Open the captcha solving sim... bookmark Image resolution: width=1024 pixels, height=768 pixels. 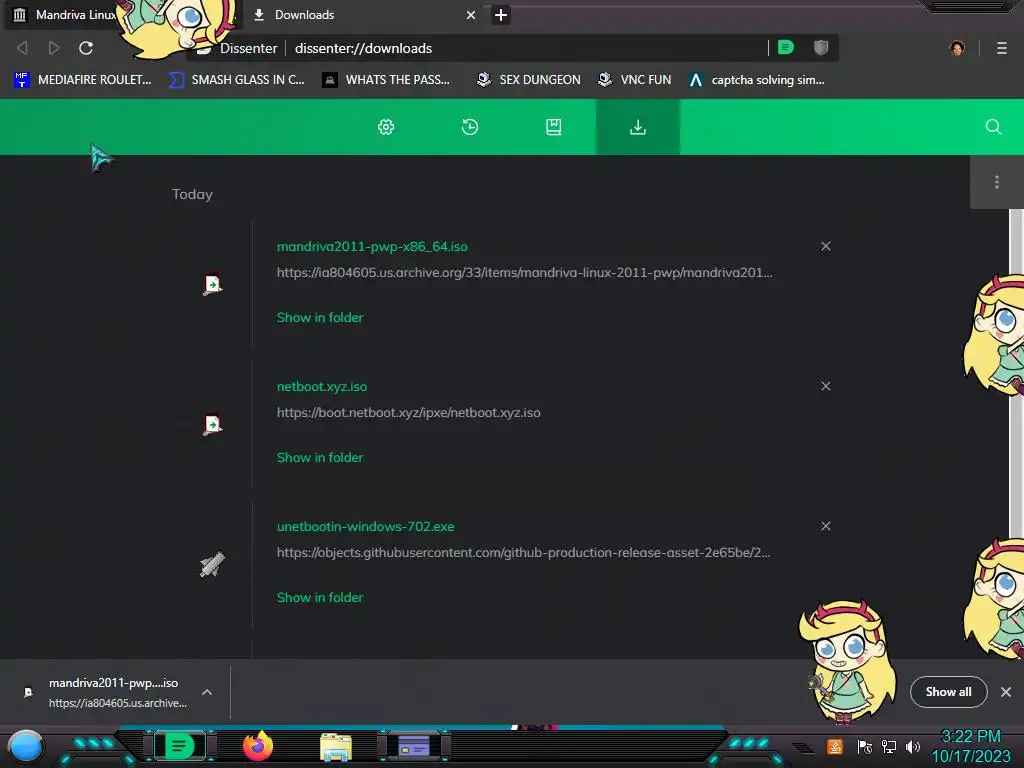(757, 80)
